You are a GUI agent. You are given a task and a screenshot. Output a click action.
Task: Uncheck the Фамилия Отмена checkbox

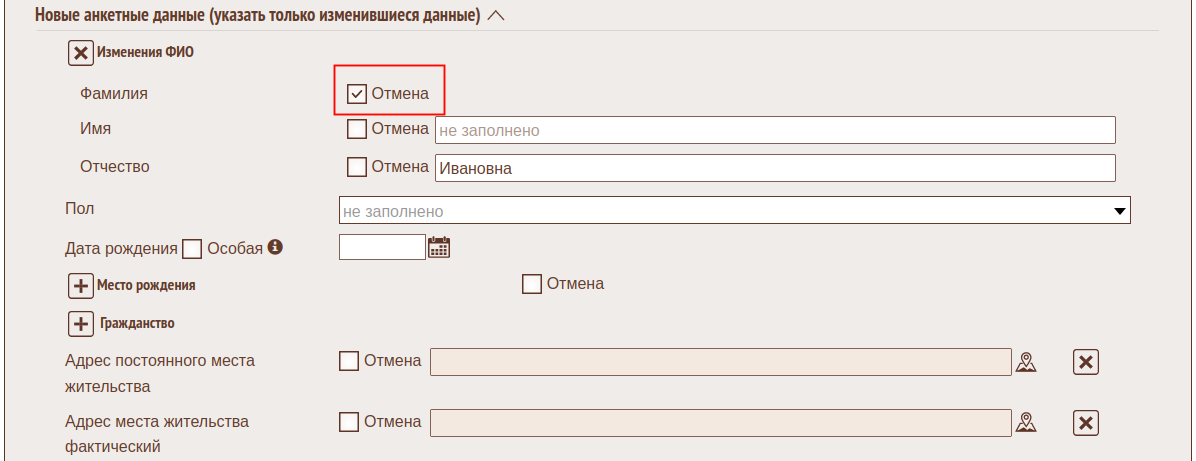[x=356, y=94]
